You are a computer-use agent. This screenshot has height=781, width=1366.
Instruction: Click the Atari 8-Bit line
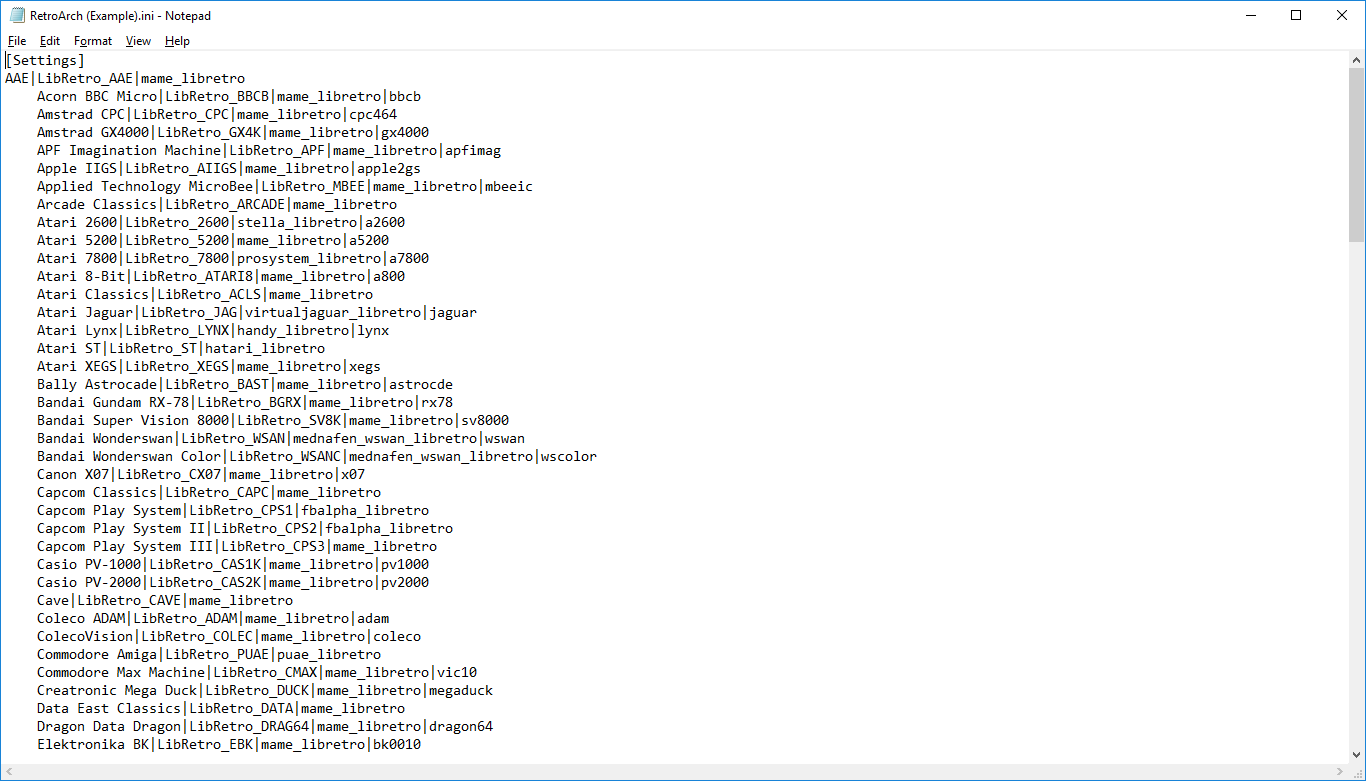[221, 276]
